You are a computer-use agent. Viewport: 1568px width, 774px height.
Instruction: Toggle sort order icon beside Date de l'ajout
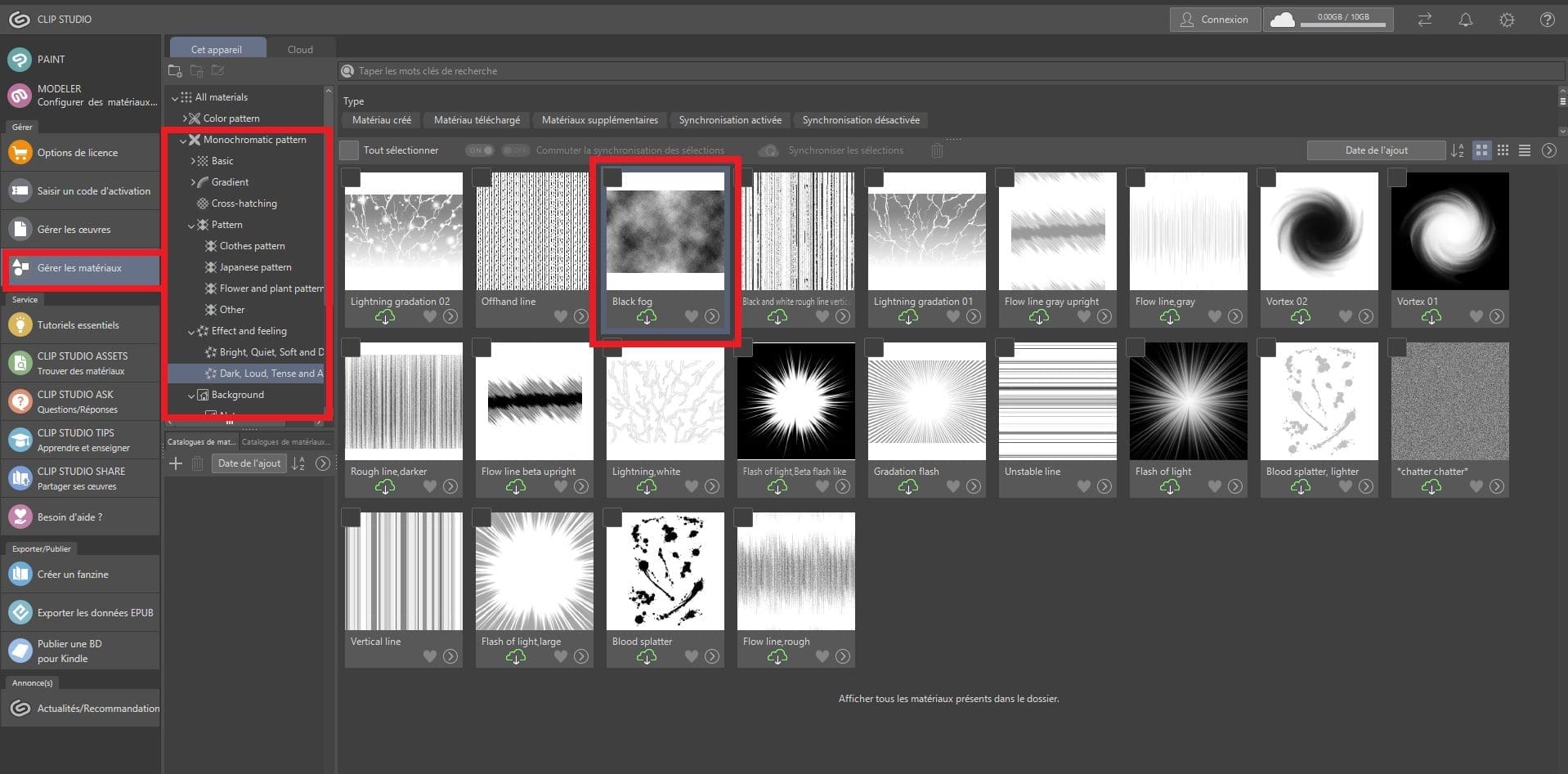pyautogui.click(x=1458, y=150)
